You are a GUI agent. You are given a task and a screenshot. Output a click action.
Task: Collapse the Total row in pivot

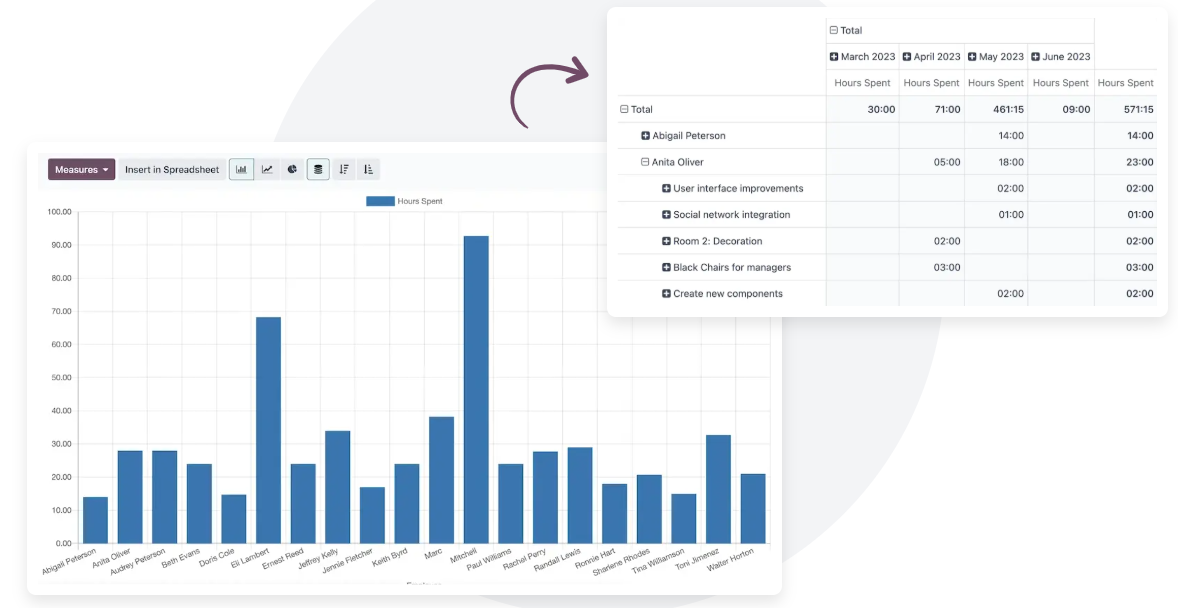(624, 110)
